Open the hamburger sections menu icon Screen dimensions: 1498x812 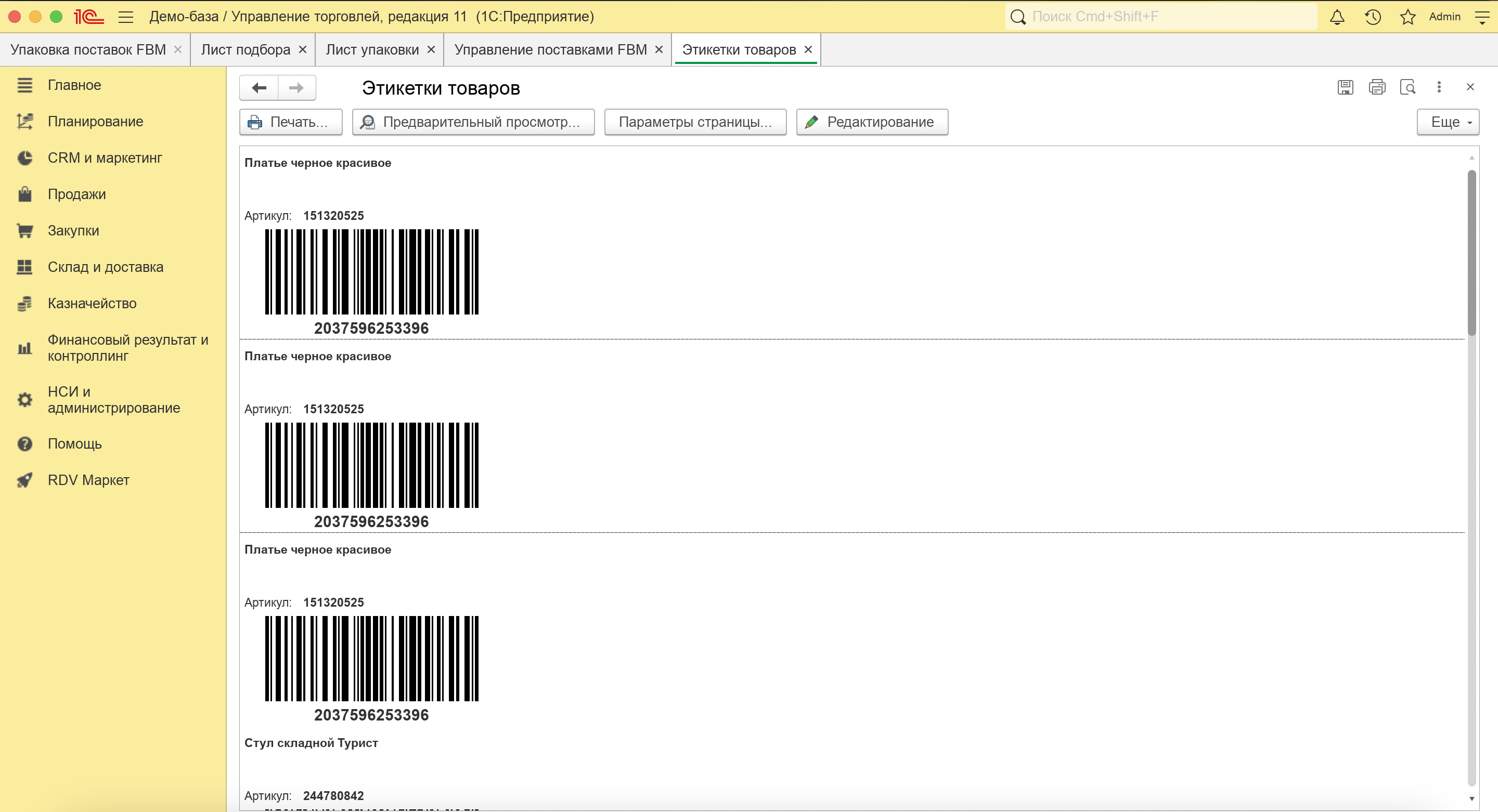125,17
